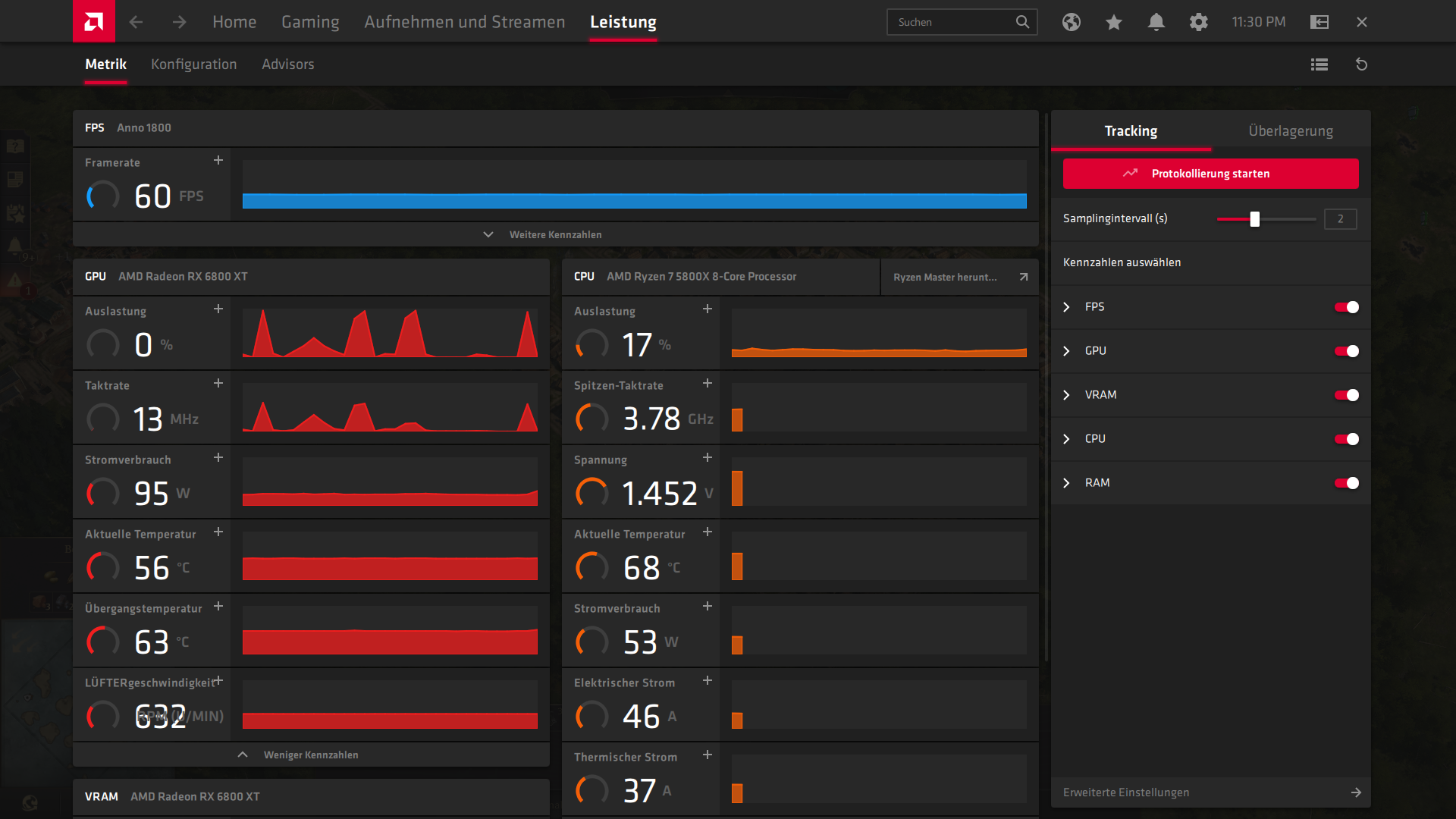Click Protokollierung starten button
The height and width of the screenshot is (819, 1456).
[x=1210, y=174]
